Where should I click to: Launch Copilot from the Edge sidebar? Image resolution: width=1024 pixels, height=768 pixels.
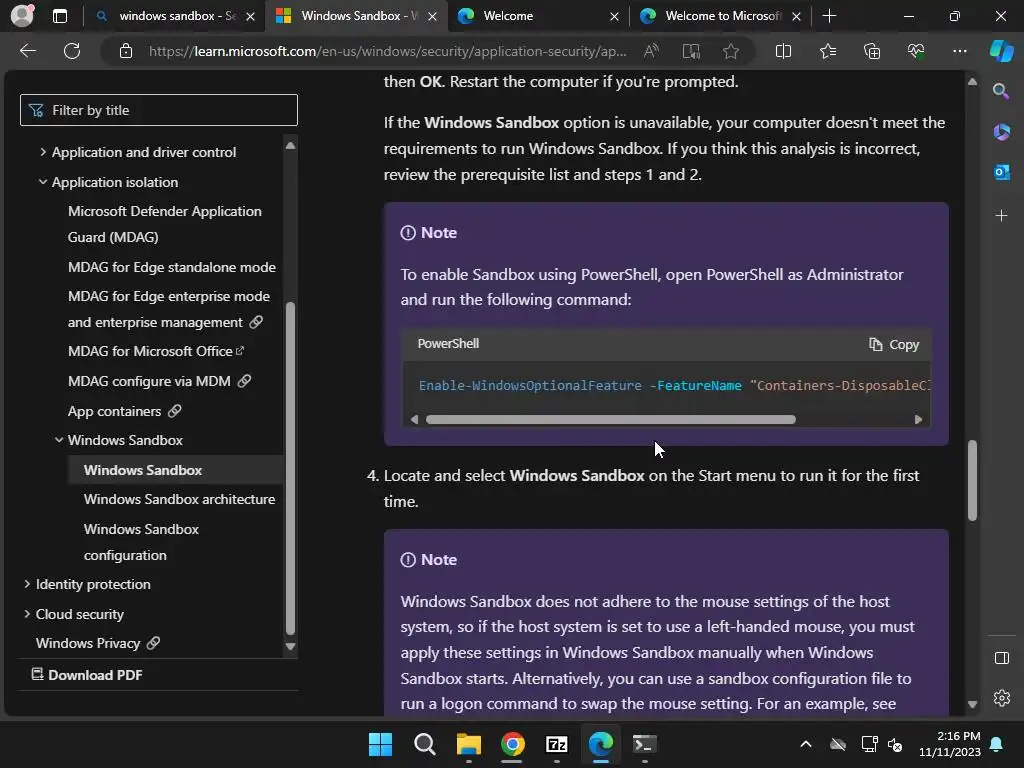[1002, 51]
